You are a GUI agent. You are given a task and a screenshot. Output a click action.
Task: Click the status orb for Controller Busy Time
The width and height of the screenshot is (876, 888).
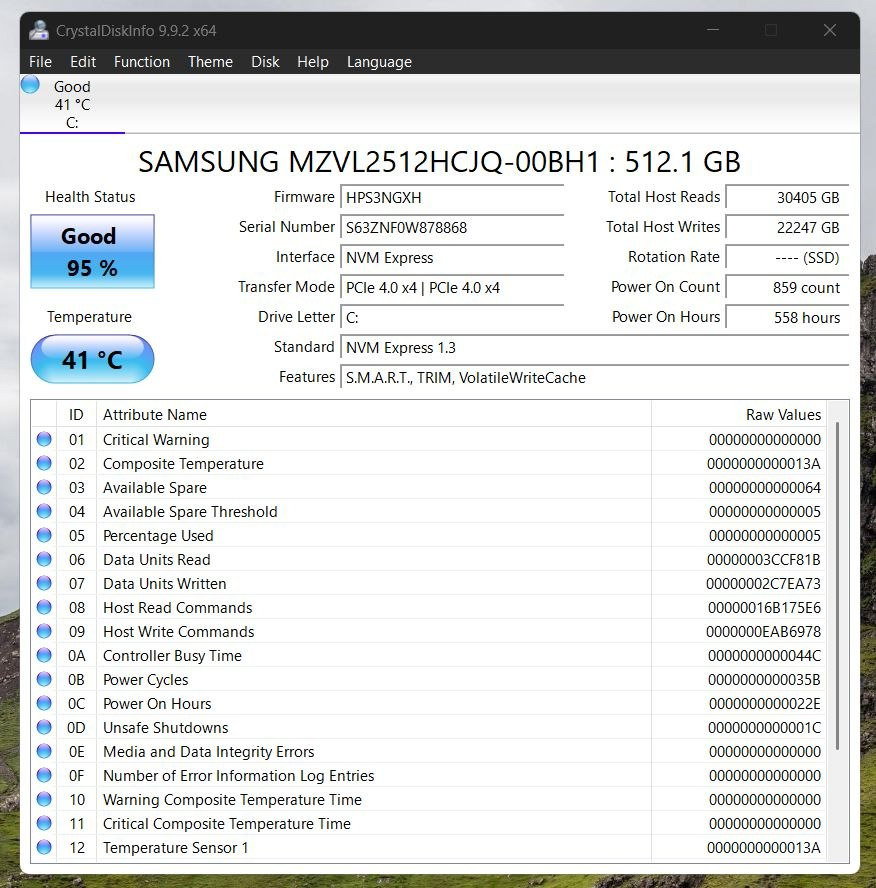click(44, 655)
